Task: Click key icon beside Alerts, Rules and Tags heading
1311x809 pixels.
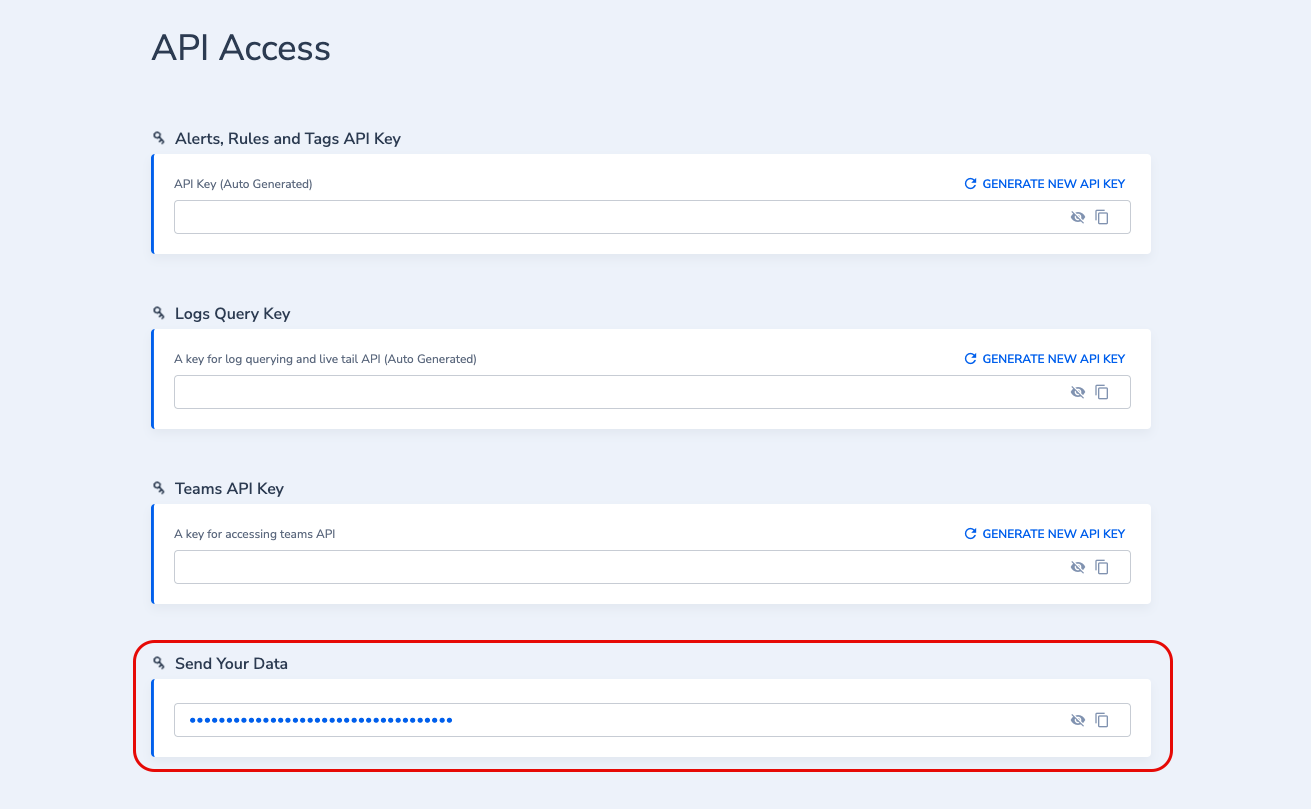Action: [x=158, y=139]
